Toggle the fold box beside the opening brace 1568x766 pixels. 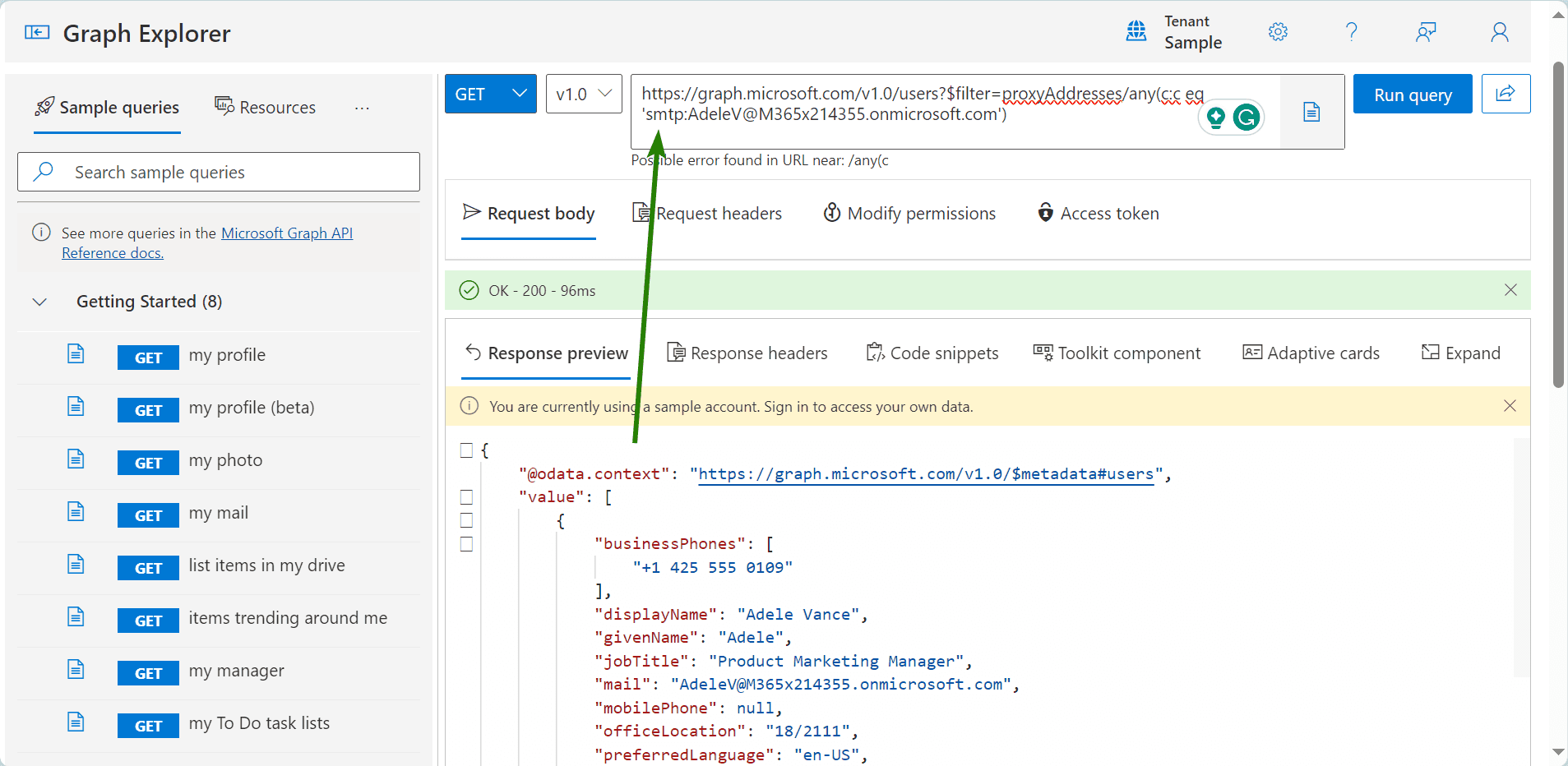[466, 450]
